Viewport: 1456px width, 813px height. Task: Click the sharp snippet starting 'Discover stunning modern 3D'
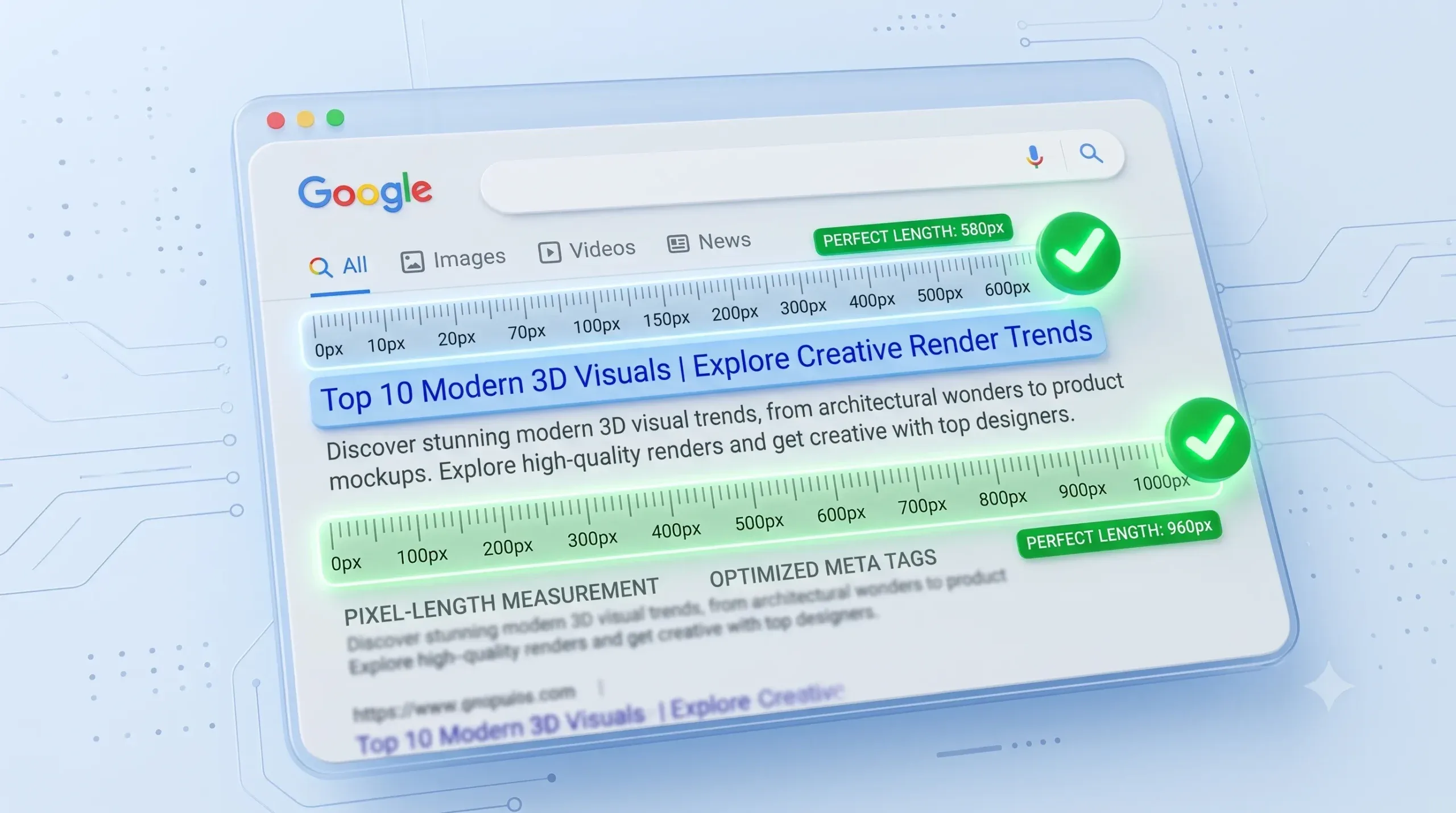pyautogui.click(x=725, y=432)
